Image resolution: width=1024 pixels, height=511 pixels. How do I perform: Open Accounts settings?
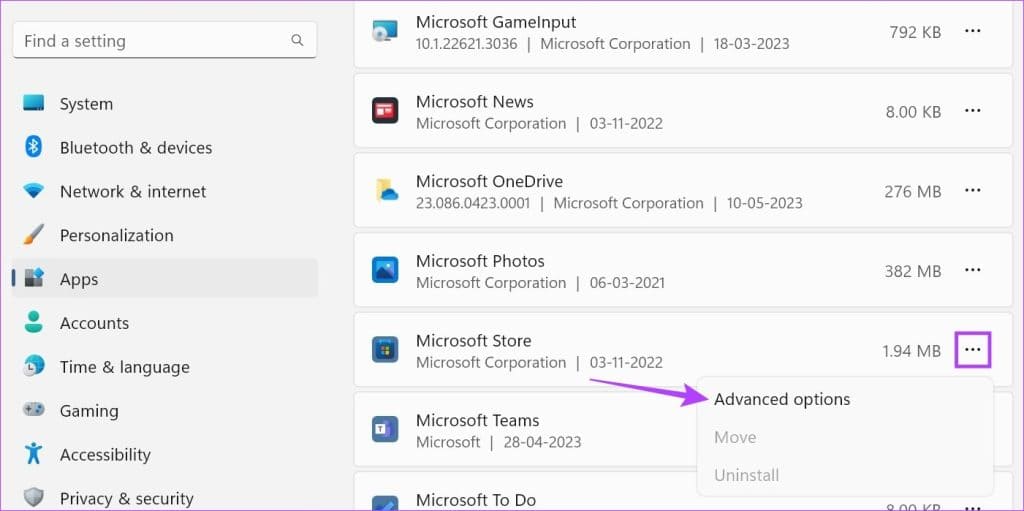94,323
